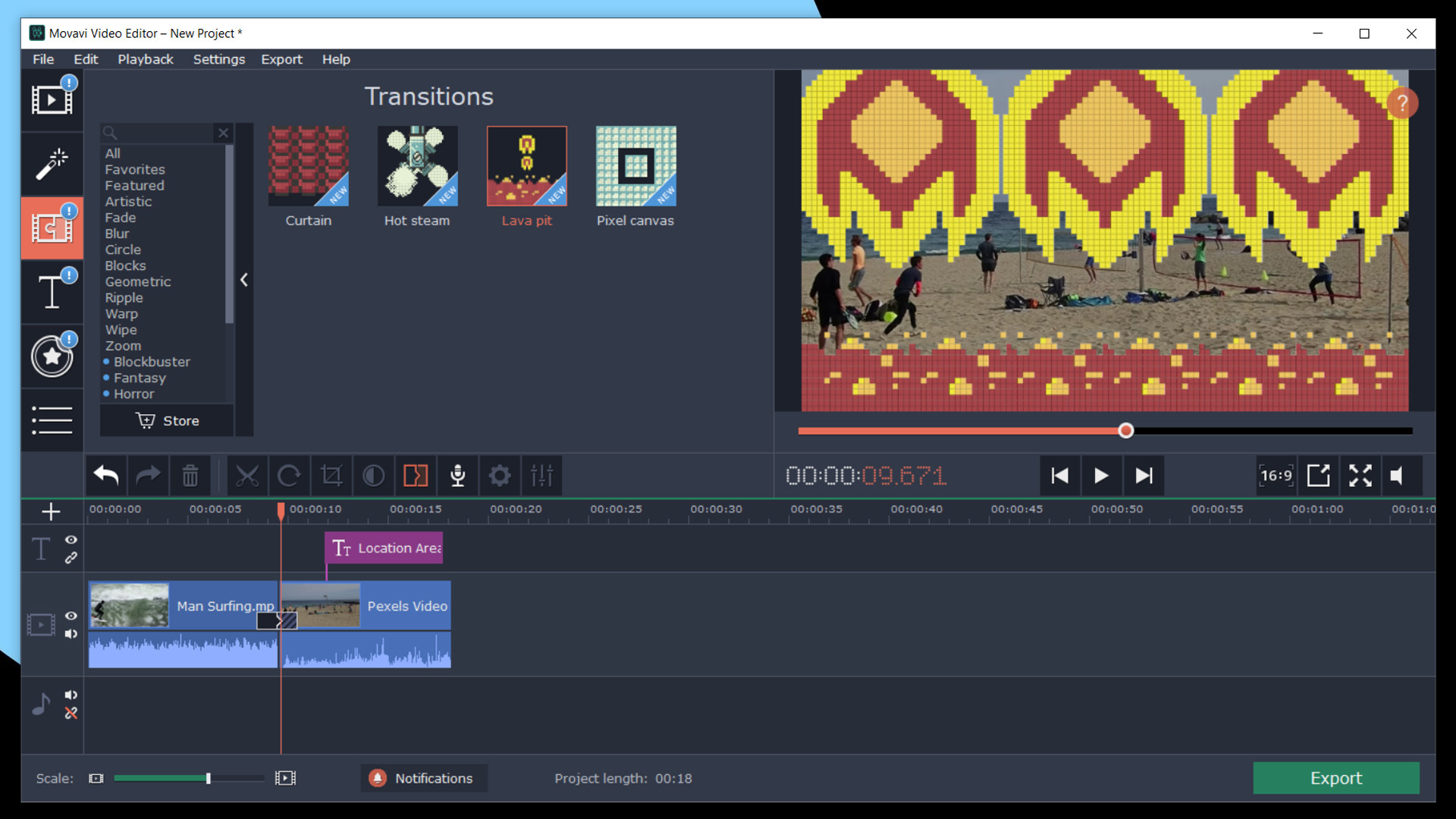The image size is (1456, 819).
Task: Expand the Horror transitions category
Action: (134, 394)
